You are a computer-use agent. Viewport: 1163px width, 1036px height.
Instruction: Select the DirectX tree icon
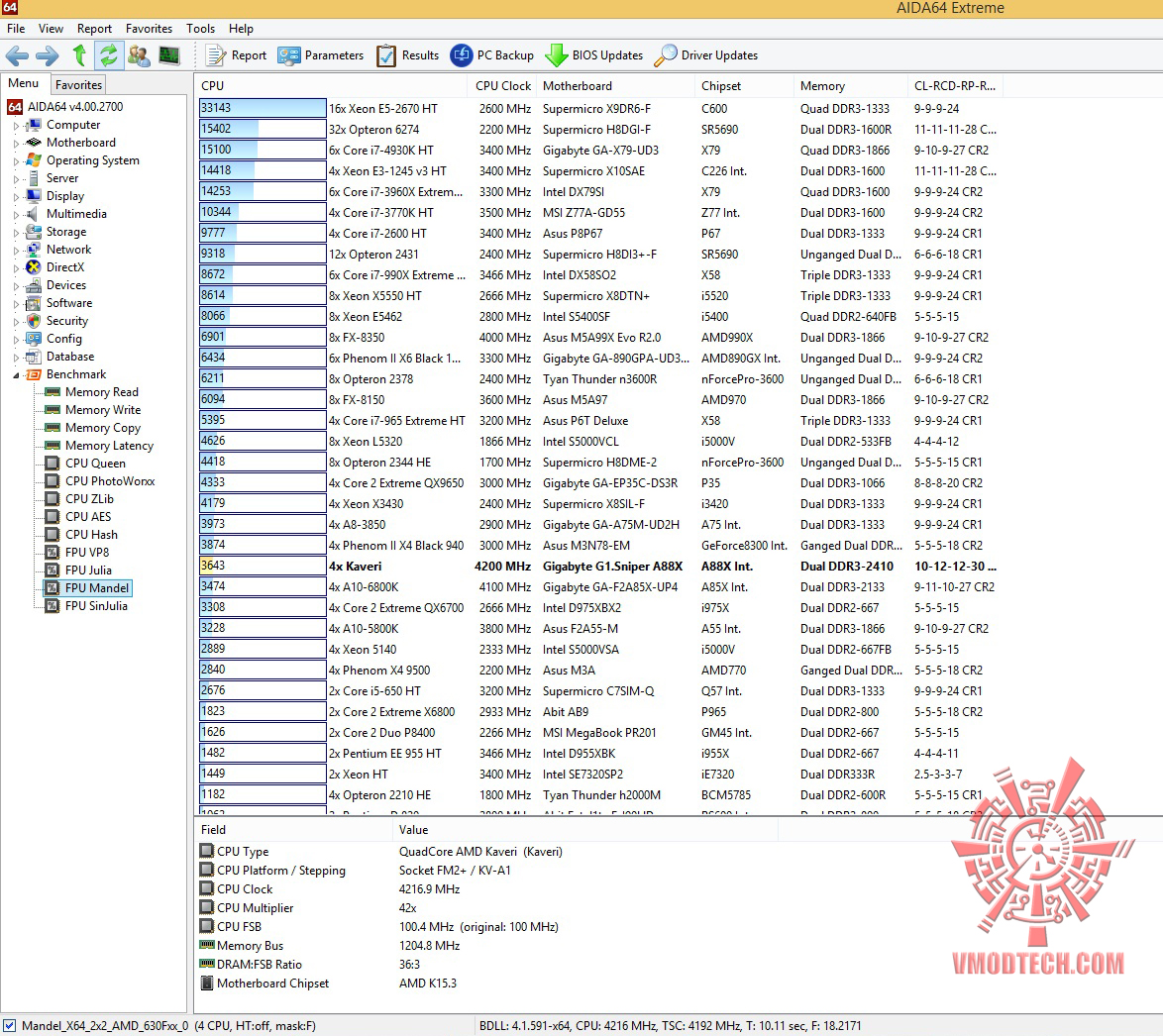click(x=34, y=267)
